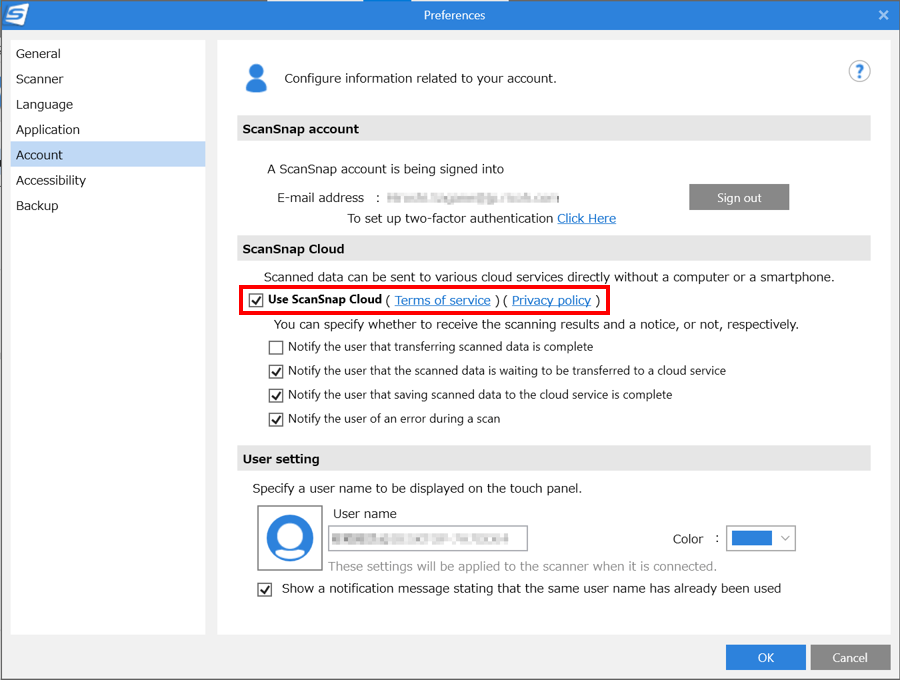The image size is (901, 681).
Task: Toggle notify scanned data waiting to be transferred
Action: click(276, 371)
